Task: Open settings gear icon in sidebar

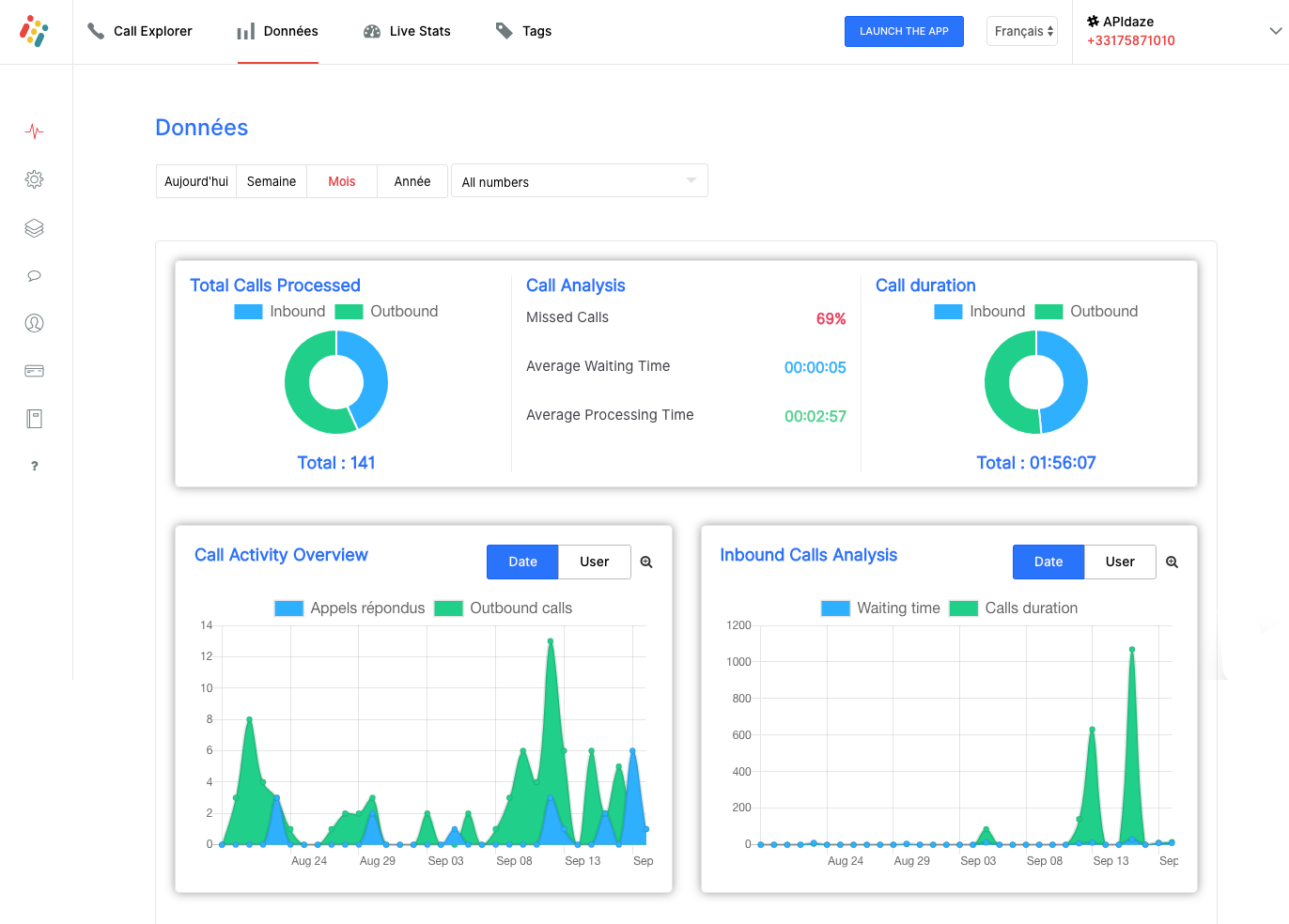Action: (x=35, y=179)
